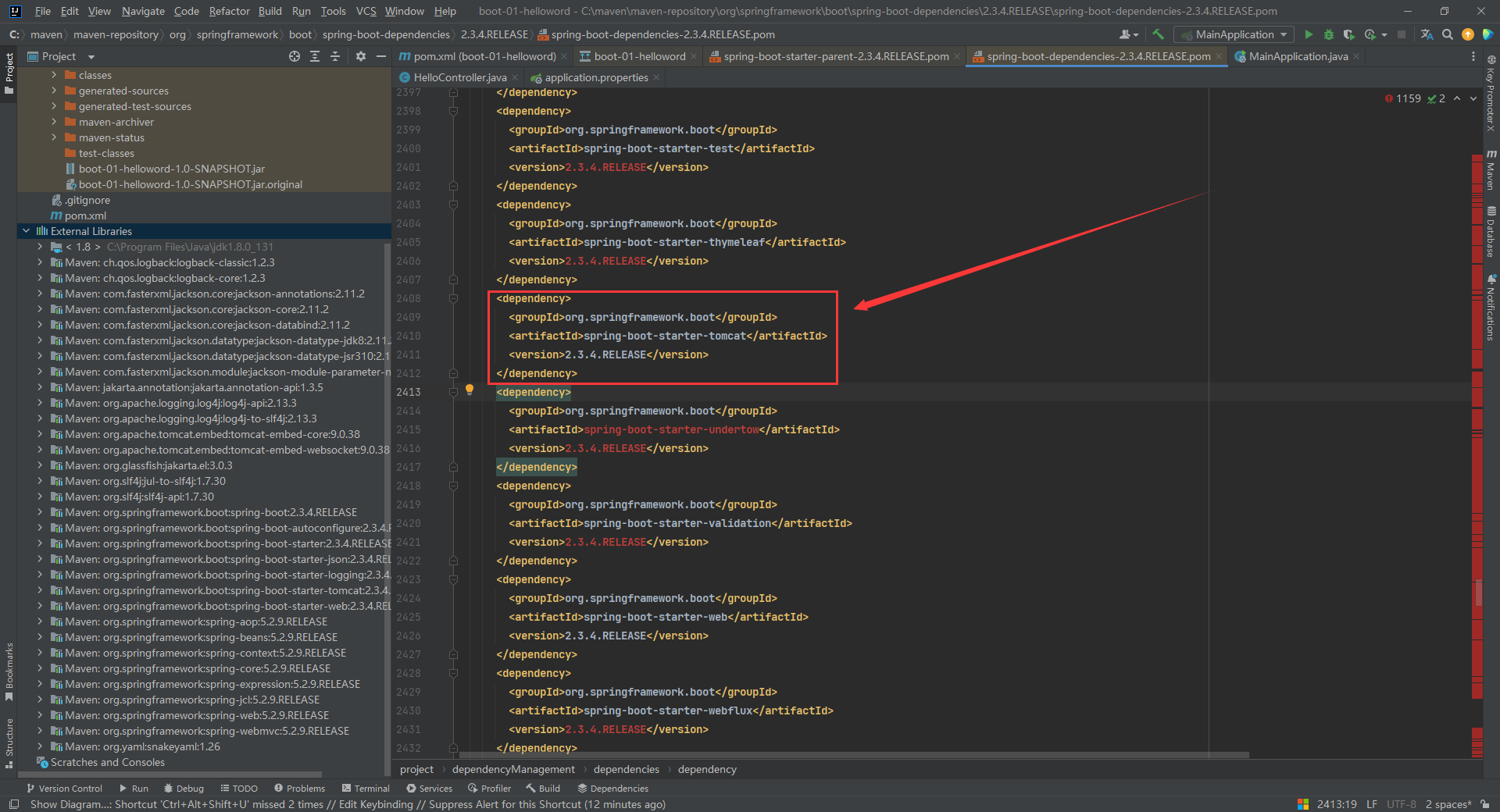Toggle the file read-only lock icon in status bar
This screenshot has width=1500, height=812.
1484,804
